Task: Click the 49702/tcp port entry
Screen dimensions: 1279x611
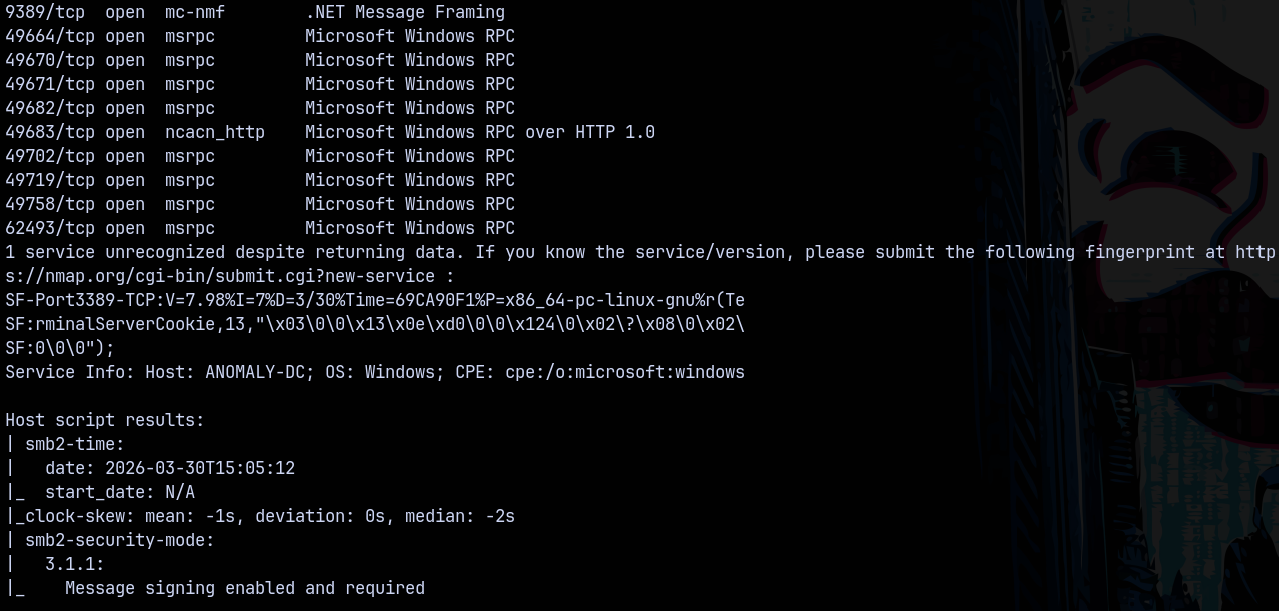Action: pyautogui.click(x=50, y=156)
